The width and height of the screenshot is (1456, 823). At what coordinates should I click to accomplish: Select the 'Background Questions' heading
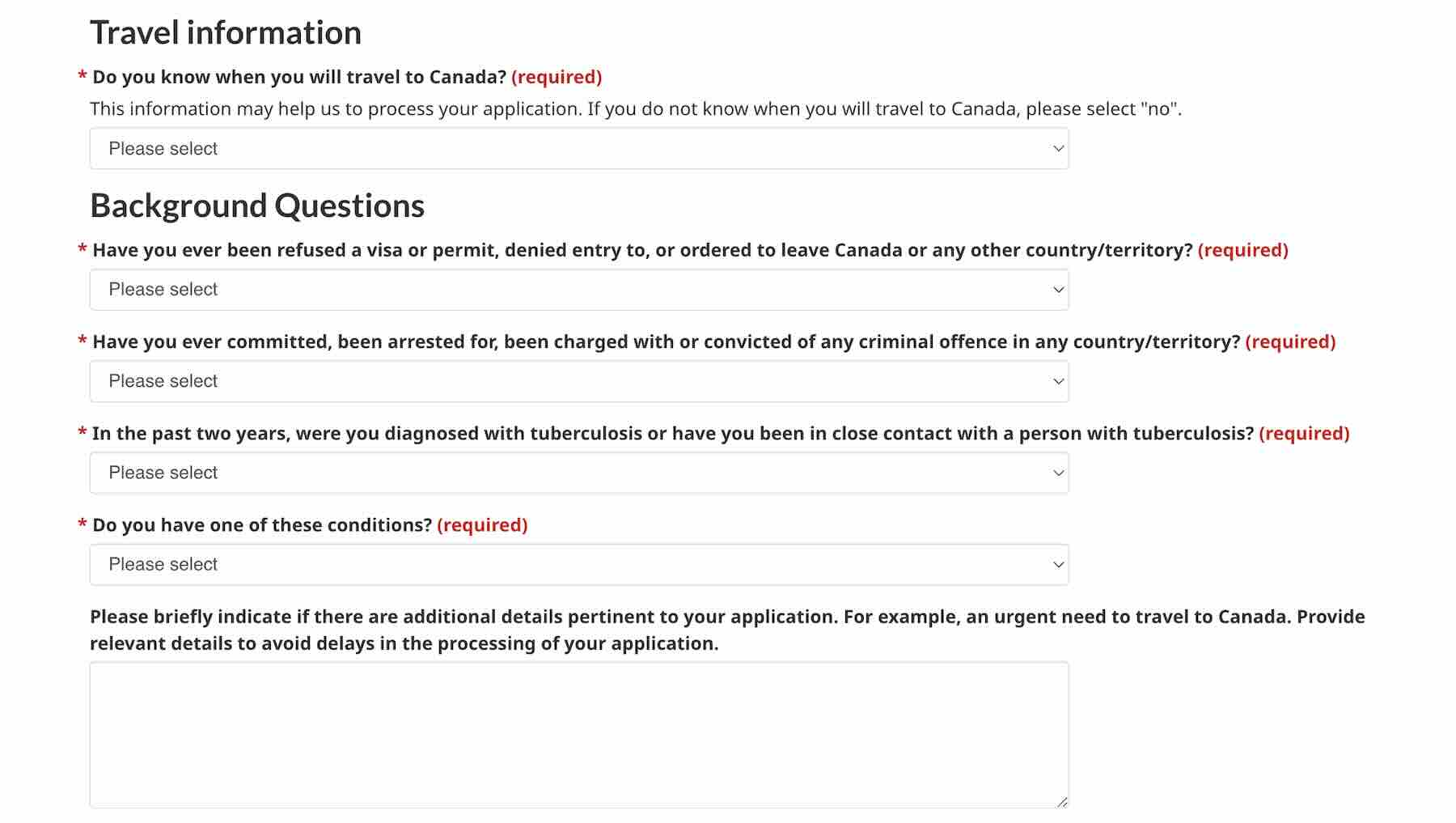tap(257, 205)
